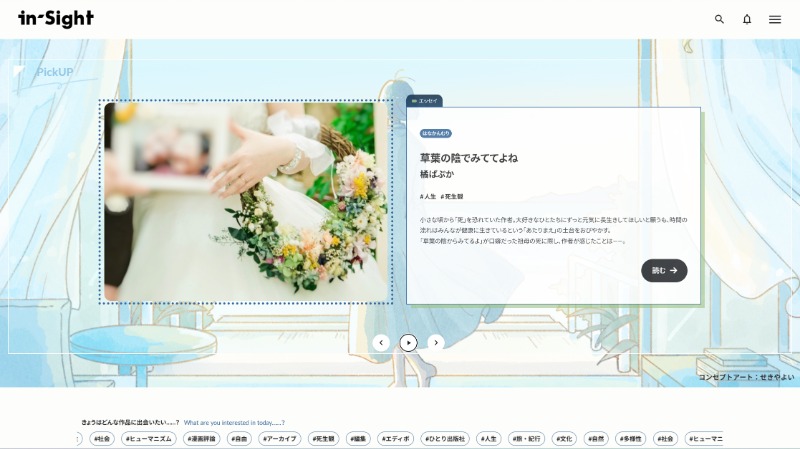This screenshot has height=449, width=800.
Task: Select the エッセイ category tab
Action: (424, 101)
